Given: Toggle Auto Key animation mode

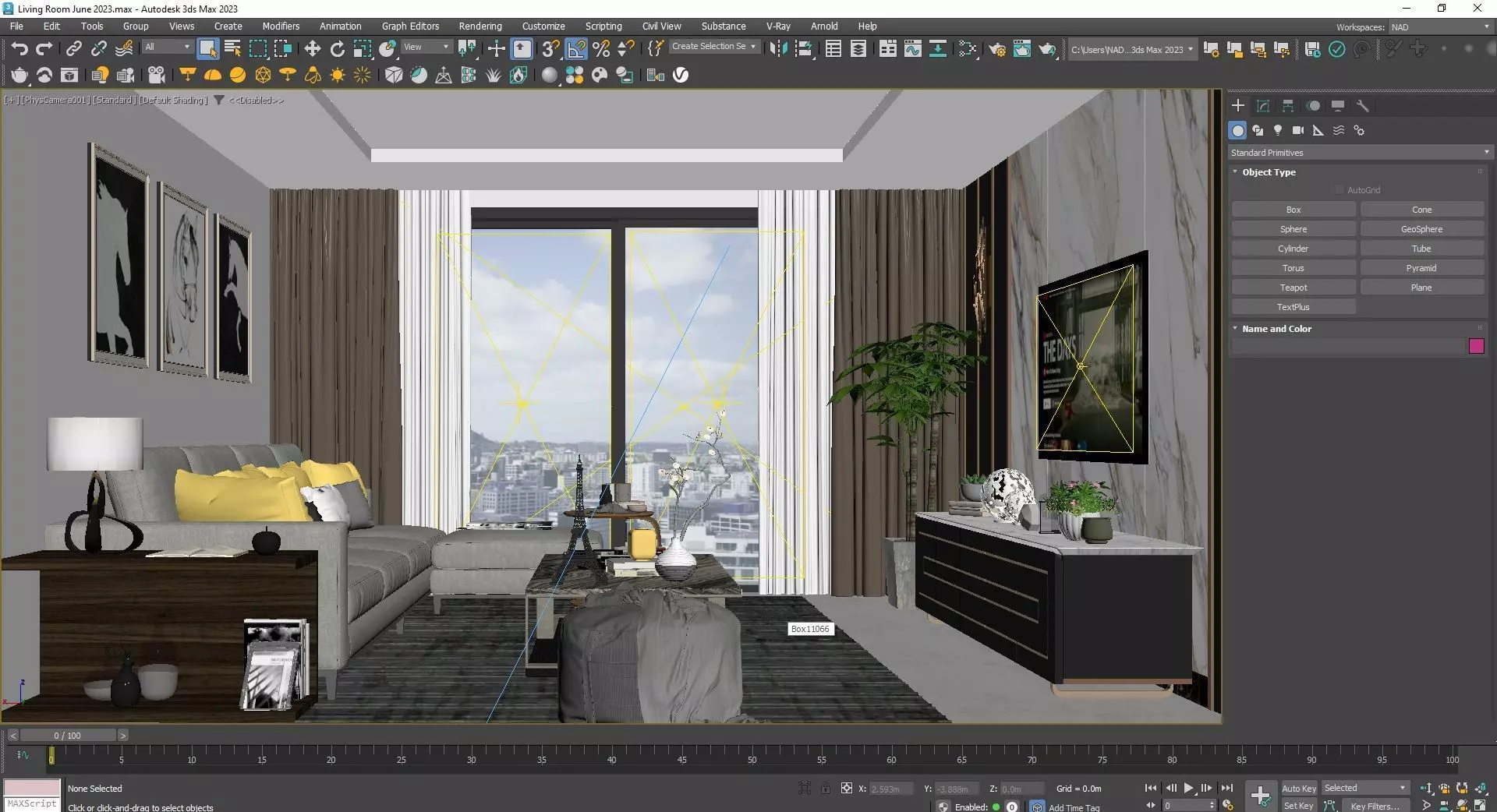Looking at the screenshot, I should tap(1299, 788).
